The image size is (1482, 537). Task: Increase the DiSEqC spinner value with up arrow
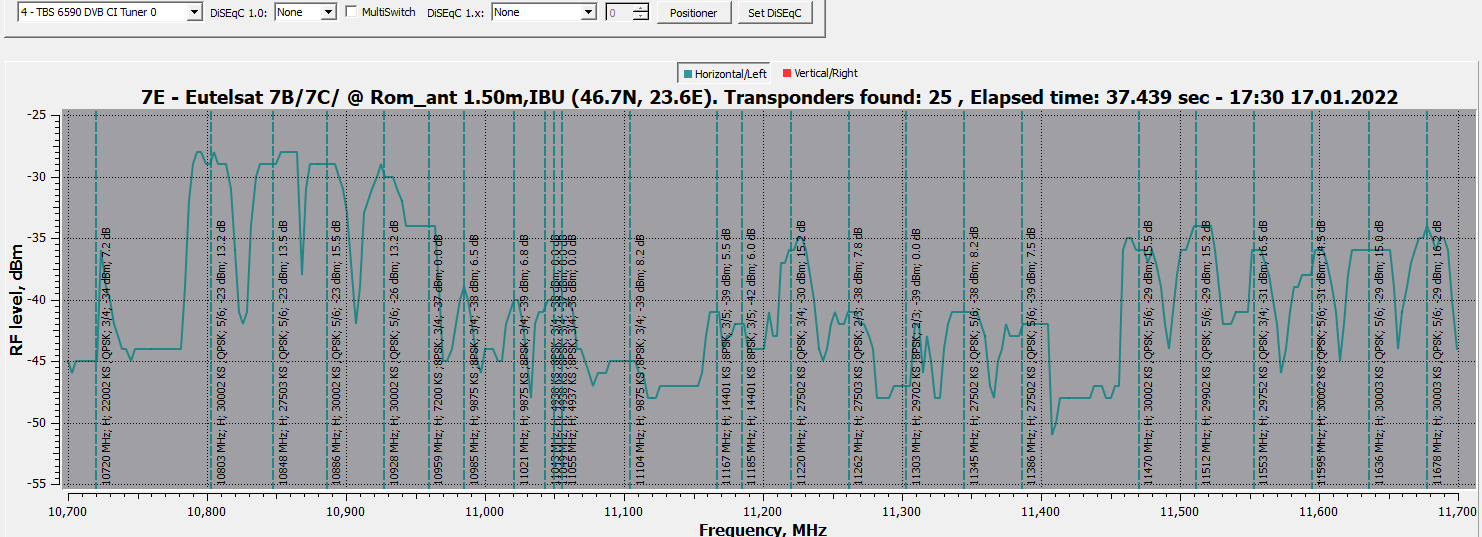(x=641, y=8)
